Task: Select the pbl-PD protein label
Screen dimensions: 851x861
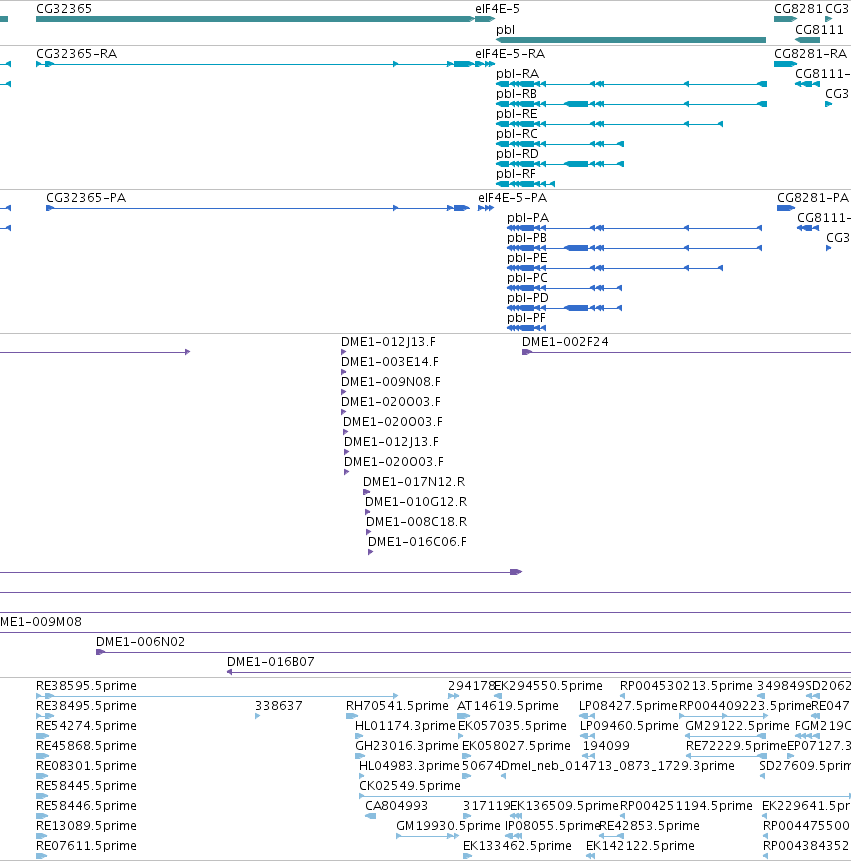Action: point(528,298)
